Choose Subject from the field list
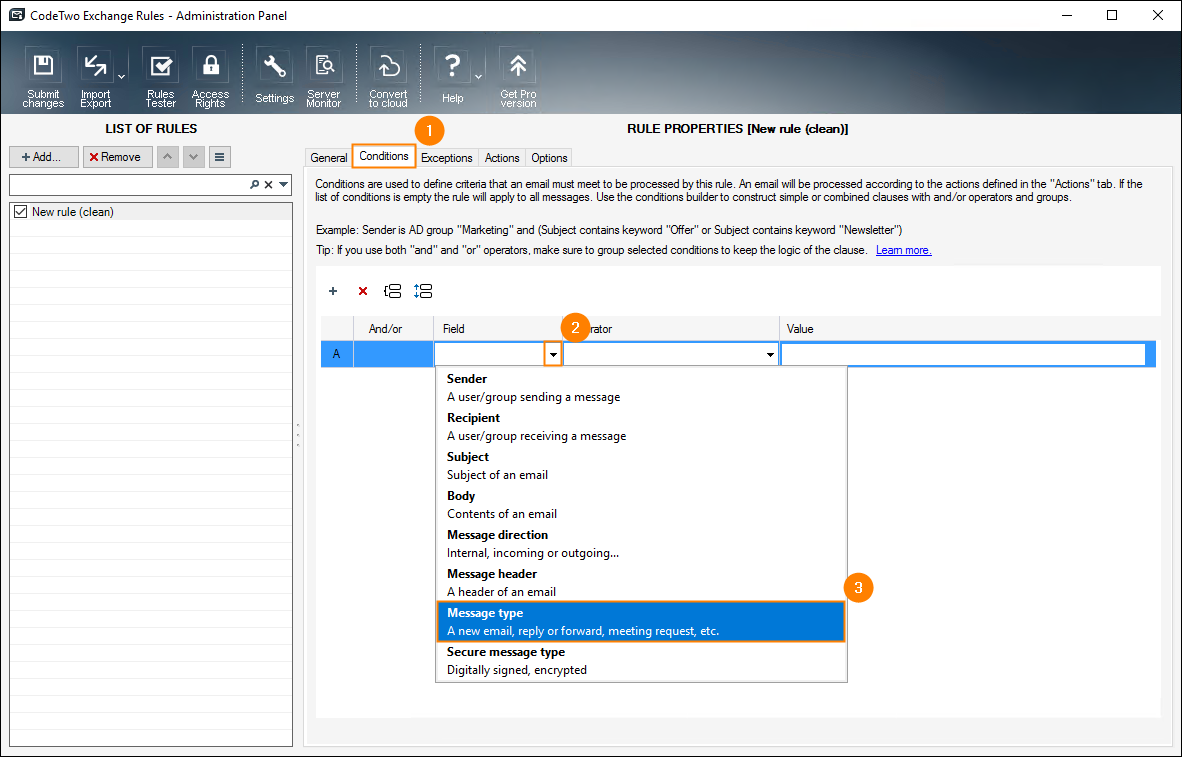Image resolution: width=1182 pixels, height=757 pixels. (641, 466)
